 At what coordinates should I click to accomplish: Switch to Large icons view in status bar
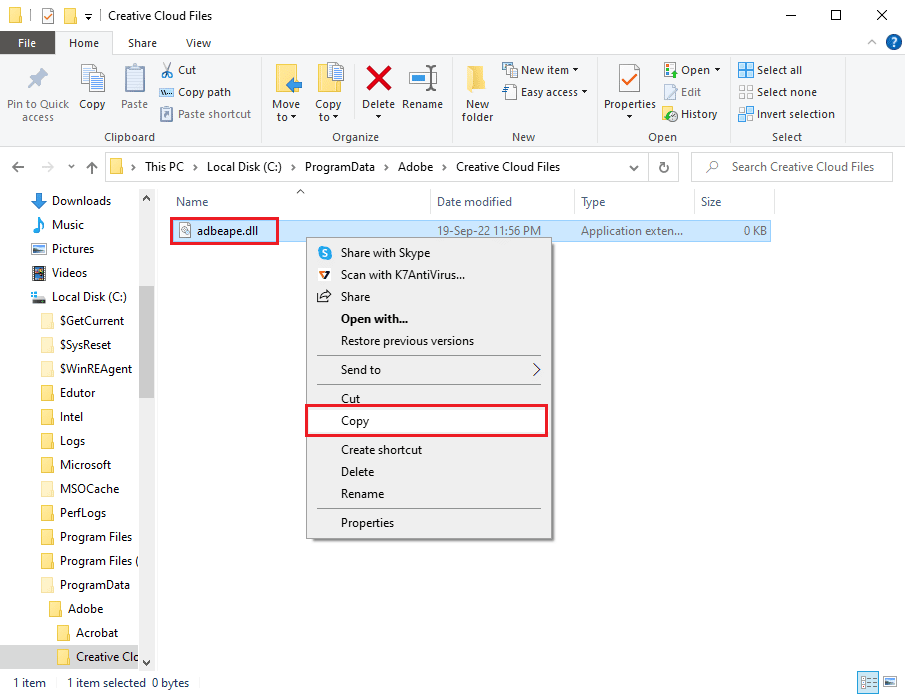click(890, 682)
